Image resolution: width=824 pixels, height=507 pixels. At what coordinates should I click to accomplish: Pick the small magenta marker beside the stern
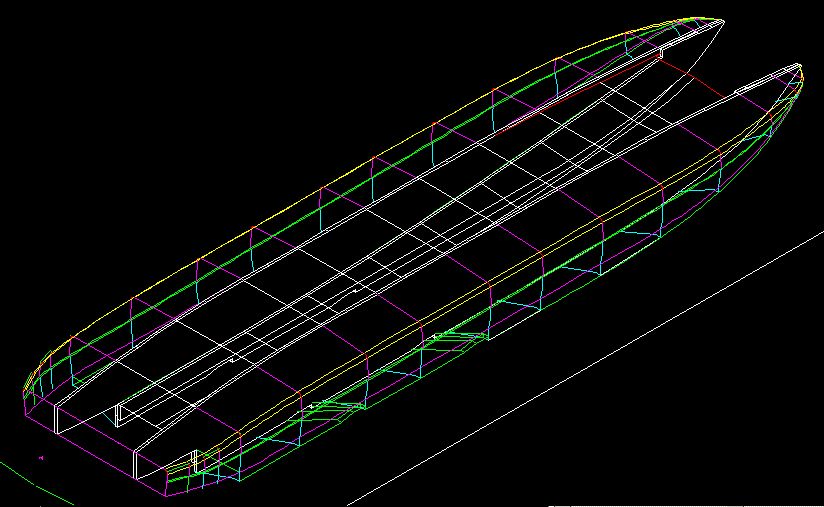[42, 458]
